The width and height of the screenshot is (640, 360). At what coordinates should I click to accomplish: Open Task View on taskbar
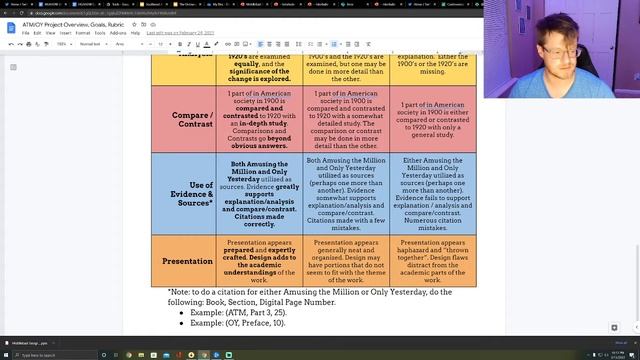[x=116, y=355]
